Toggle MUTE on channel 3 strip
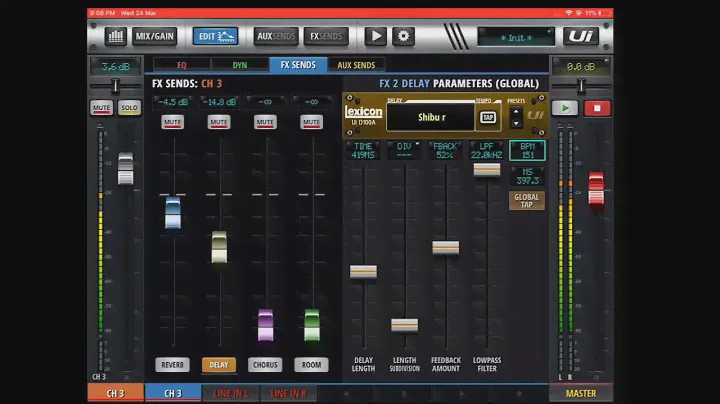This screenshot has height=404, width=720. tap(101, 106)
